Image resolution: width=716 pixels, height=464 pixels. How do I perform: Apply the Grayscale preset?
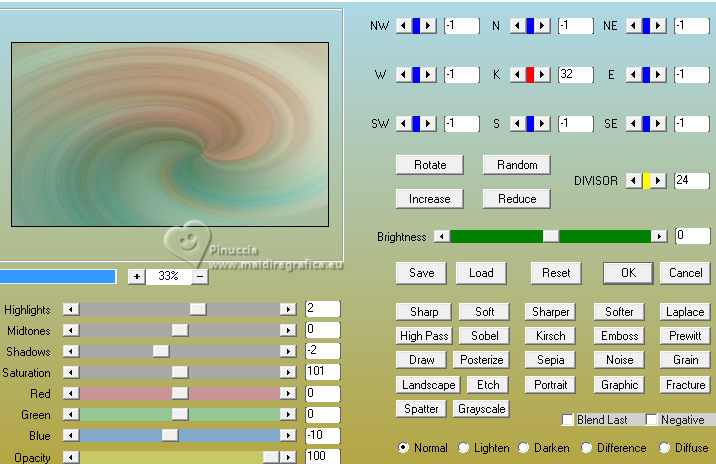481,409
